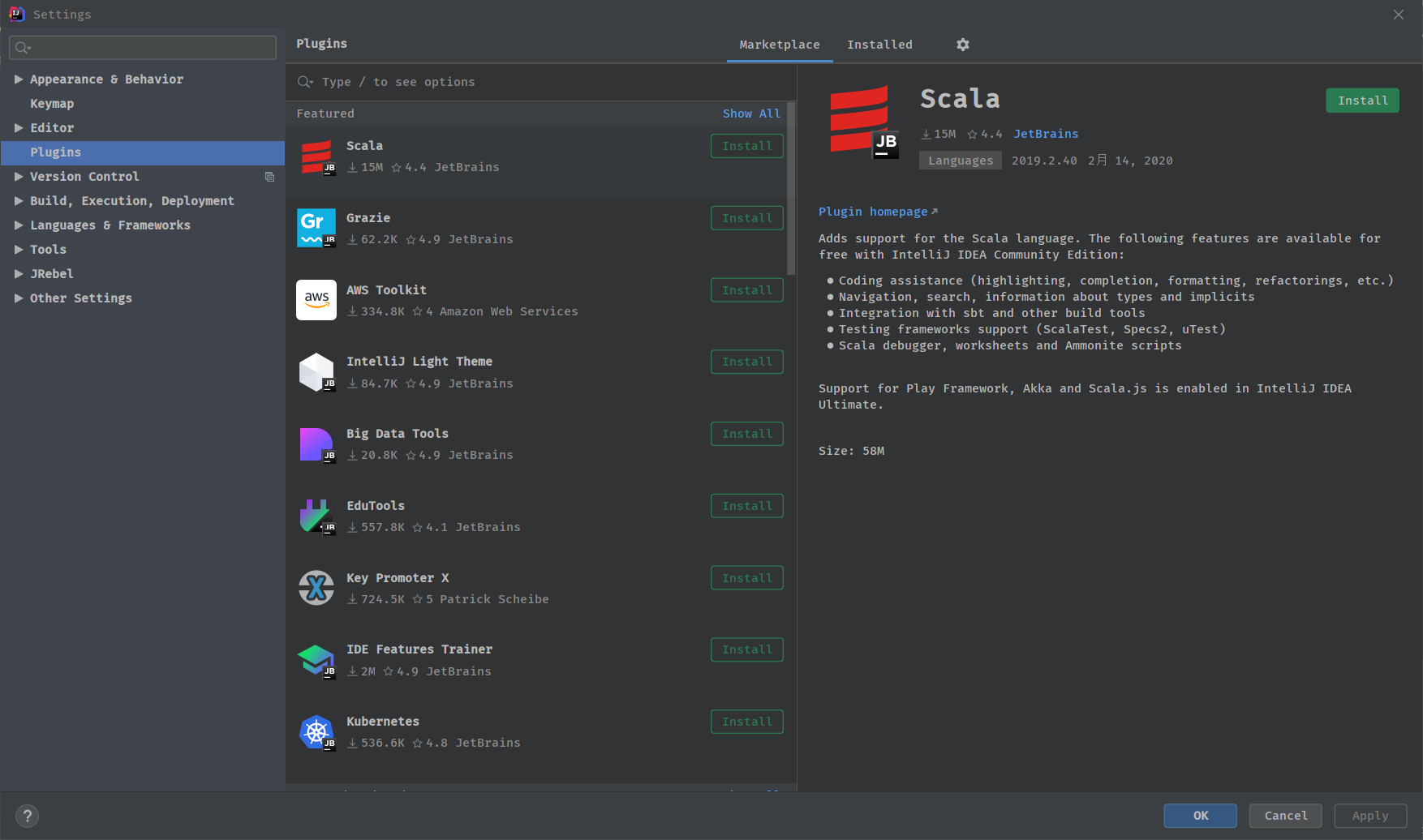Click the help question mark icon
The width and height of the screenshot is (1423, 840).
tap(27, 816)
